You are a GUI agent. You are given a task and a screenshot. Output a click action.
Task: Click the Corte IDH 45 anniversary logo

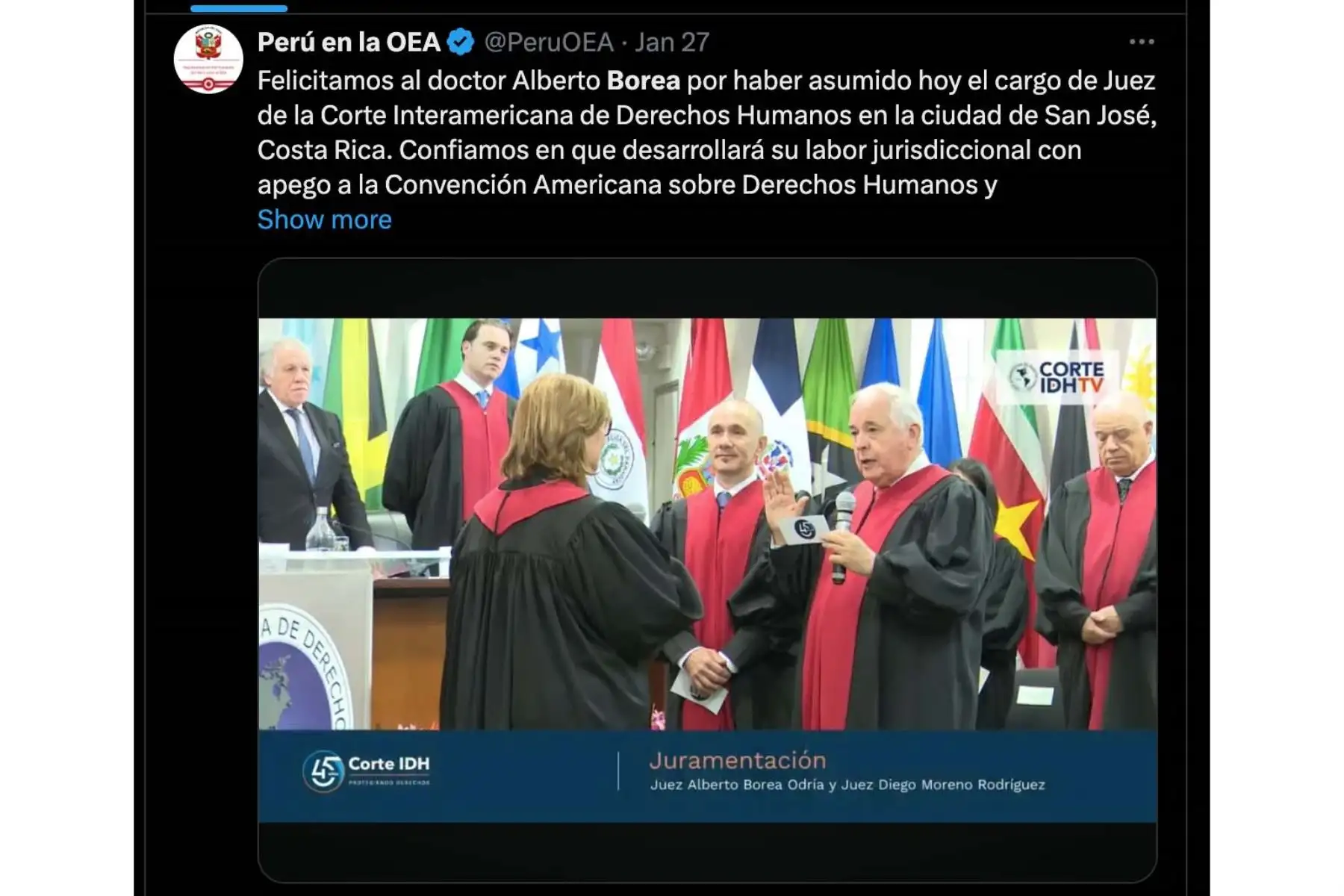tap(367, 771)
